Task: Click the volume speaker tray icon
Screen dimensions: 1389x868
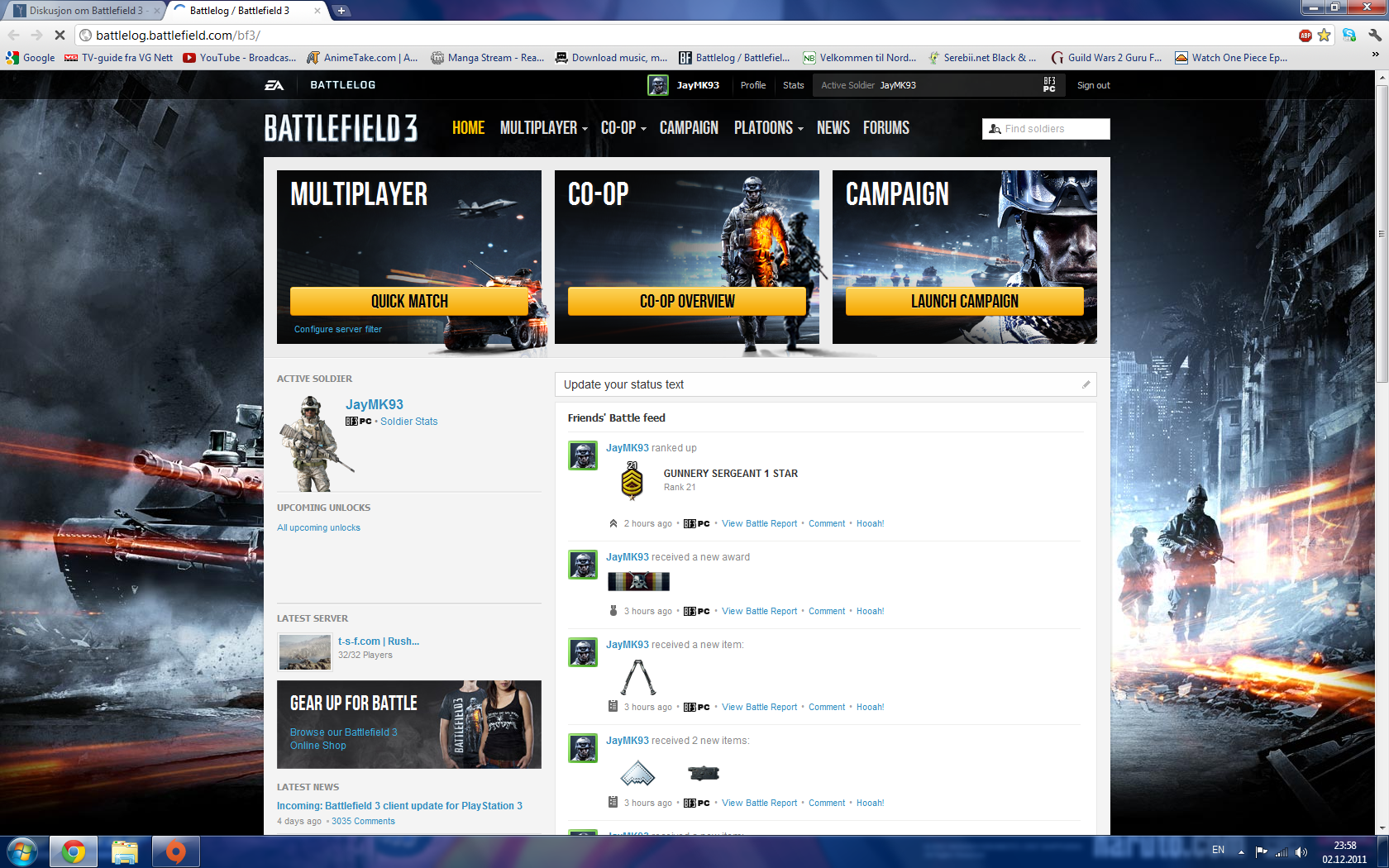Action: pyautogui.click(x=1301, y=851)
